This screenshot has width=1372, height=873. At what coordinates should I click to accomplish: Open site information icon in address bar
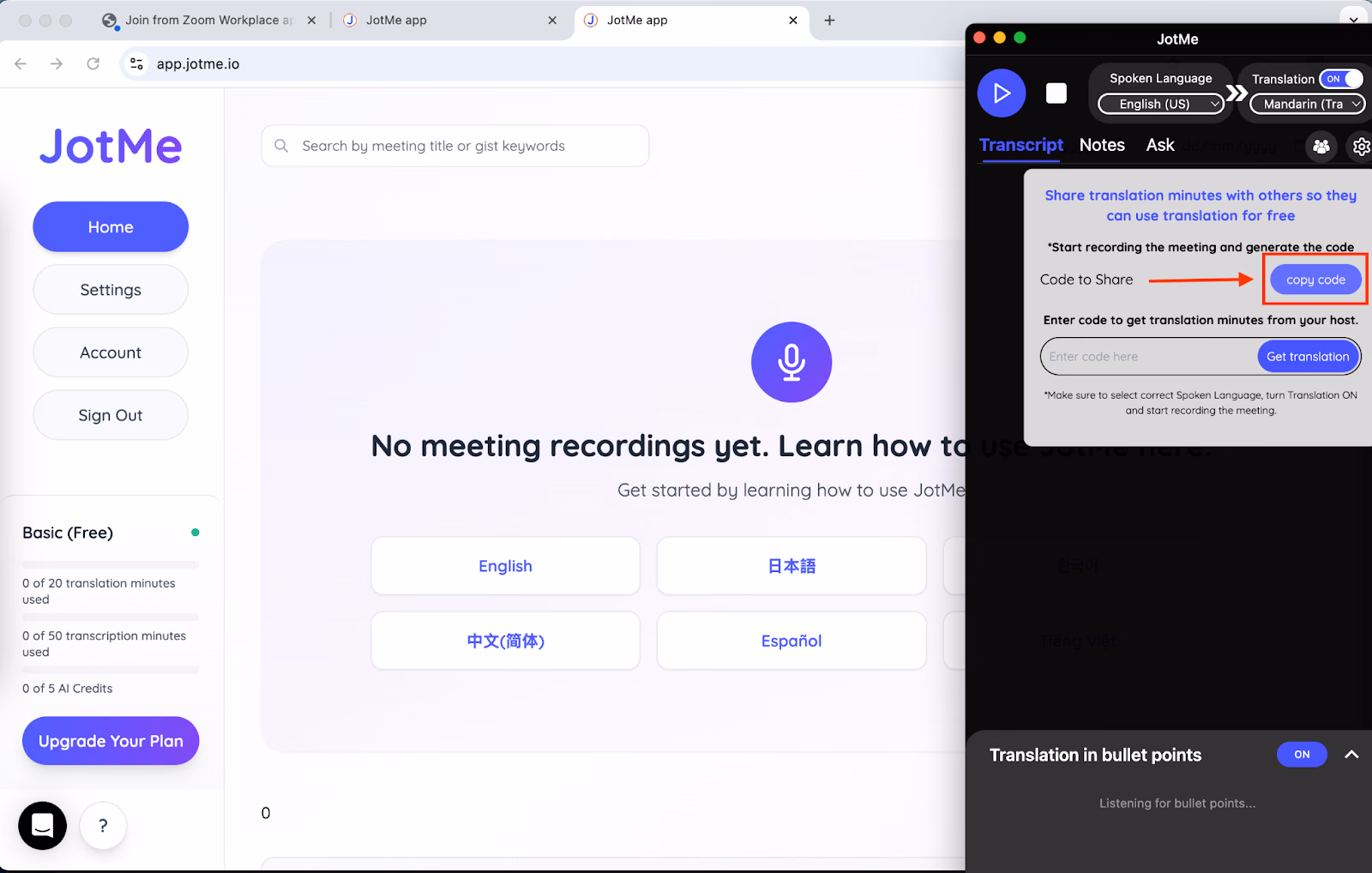pos(136,63)
